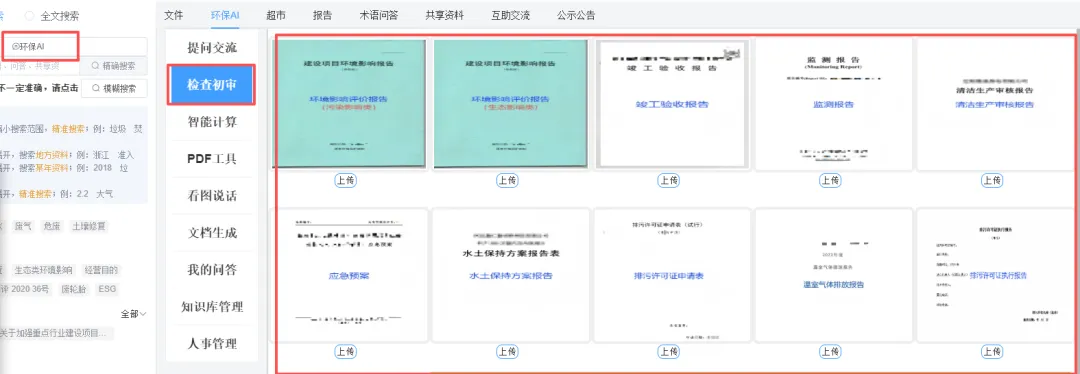1080x374 pixels.
Task: Open 人事管理 in the side menu
Action: pos(211,343)
